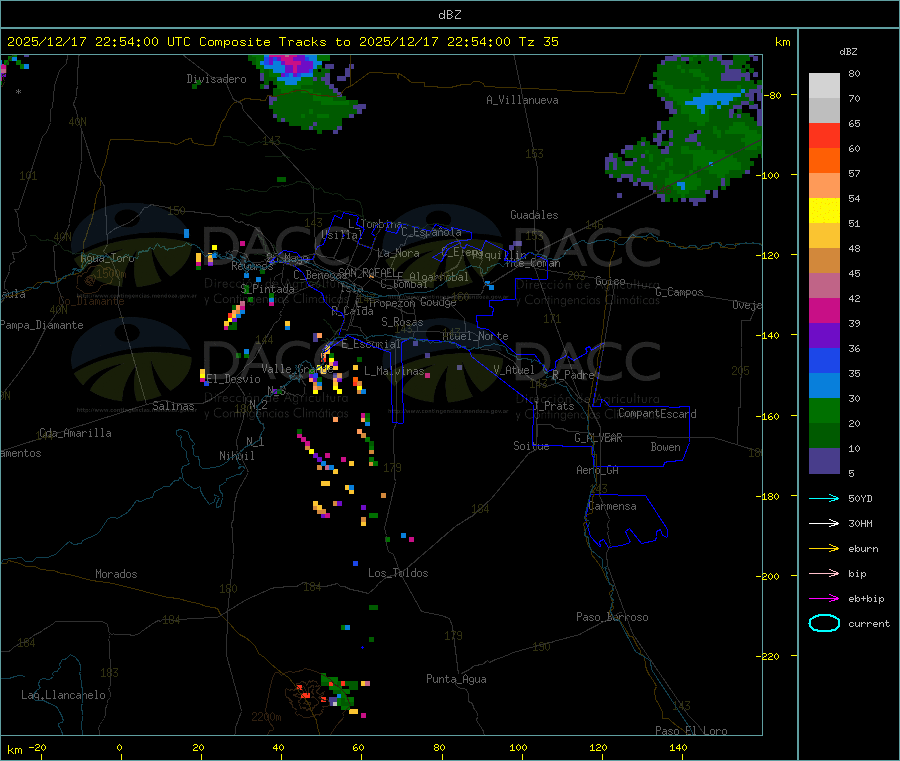Click the 50YD cyan arrow legend icon
Screen dimensions: 900x761
point(824,498)
